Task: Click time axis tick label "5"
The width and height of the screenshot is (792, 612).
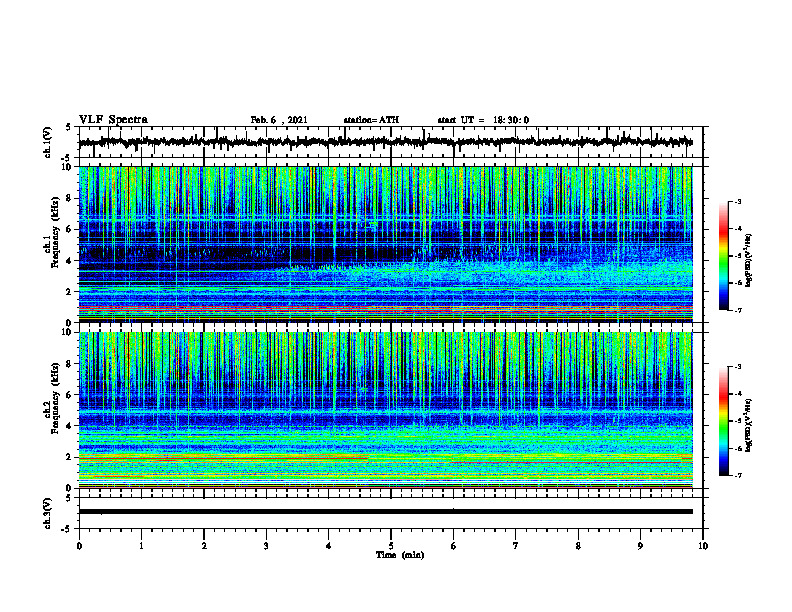Action: click(x=391, y=546)
